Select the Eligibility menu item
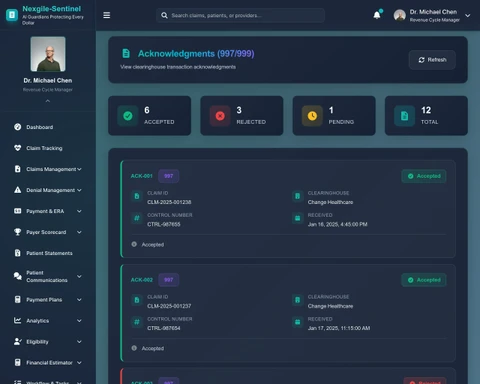The width and height of the screenshot is (480, 384). click(x=48, y=341)
